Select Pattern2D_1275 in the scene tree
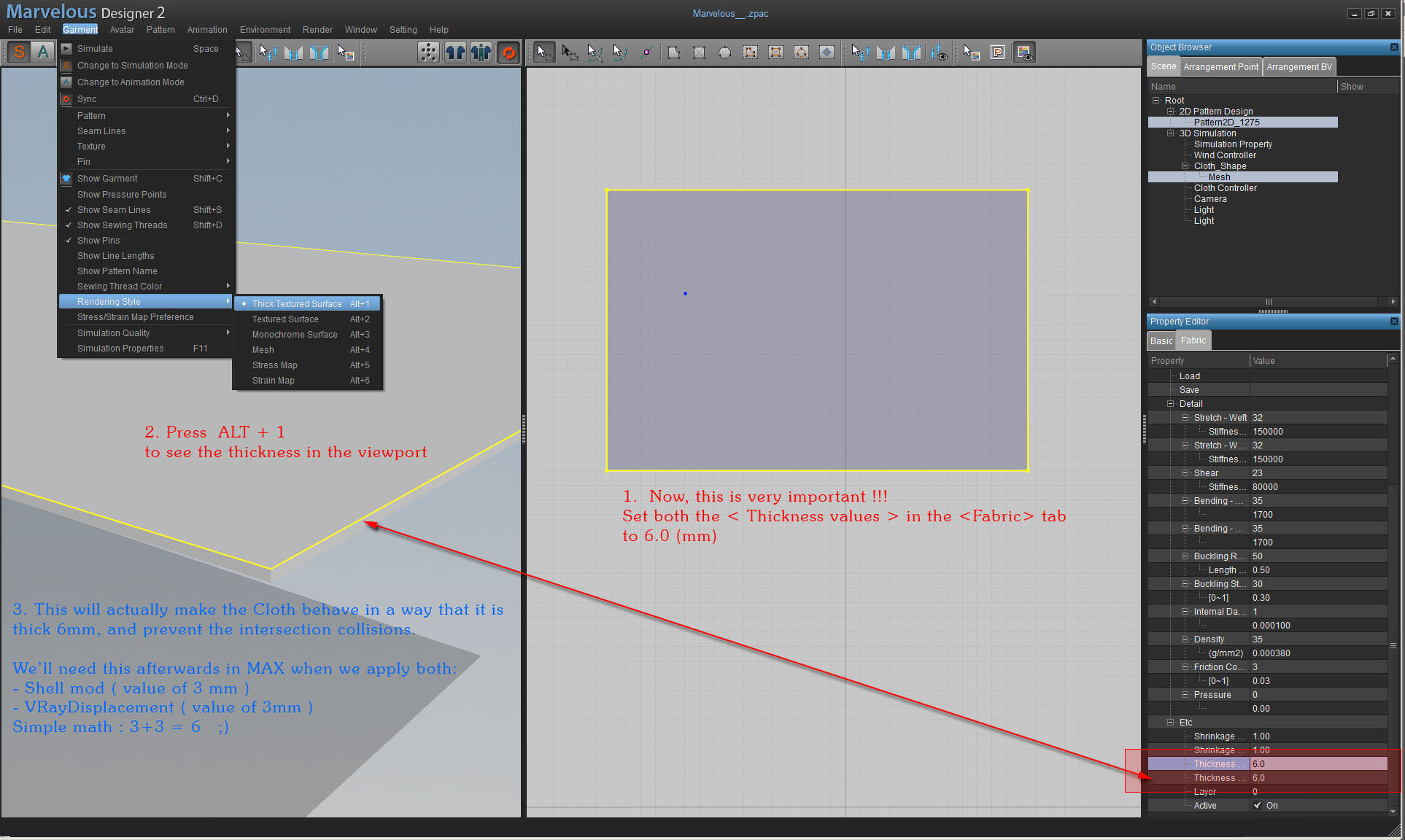Image resolution: width=1405 pixels, height=840 pixels. point(1226,122)
